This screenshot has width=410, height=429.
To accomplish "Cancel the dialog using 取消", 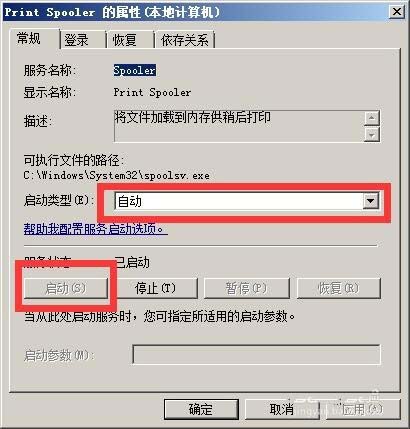I will pyautogui.click(x=282, y=409).
